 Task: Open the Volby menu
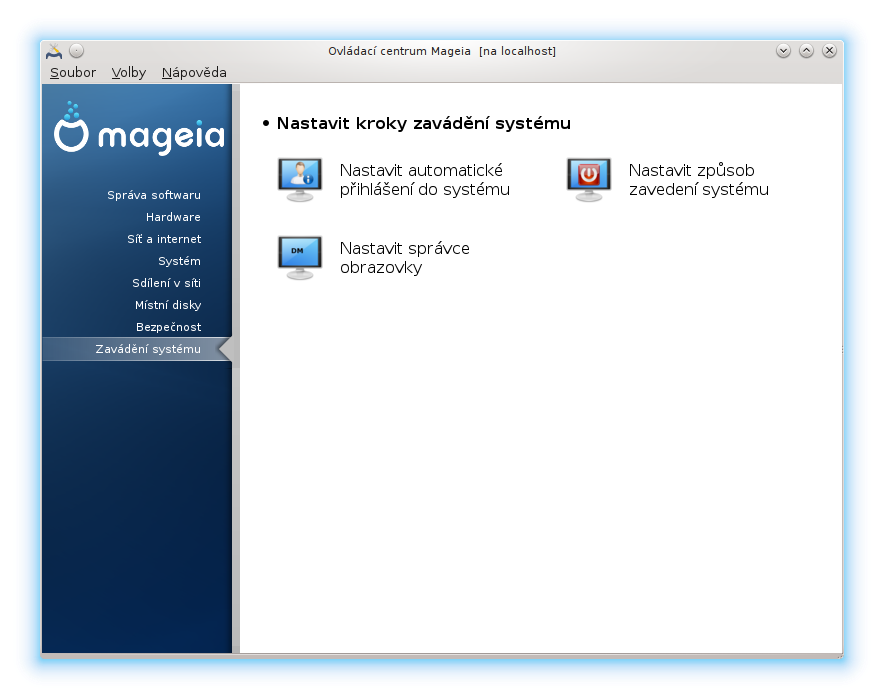129,73
